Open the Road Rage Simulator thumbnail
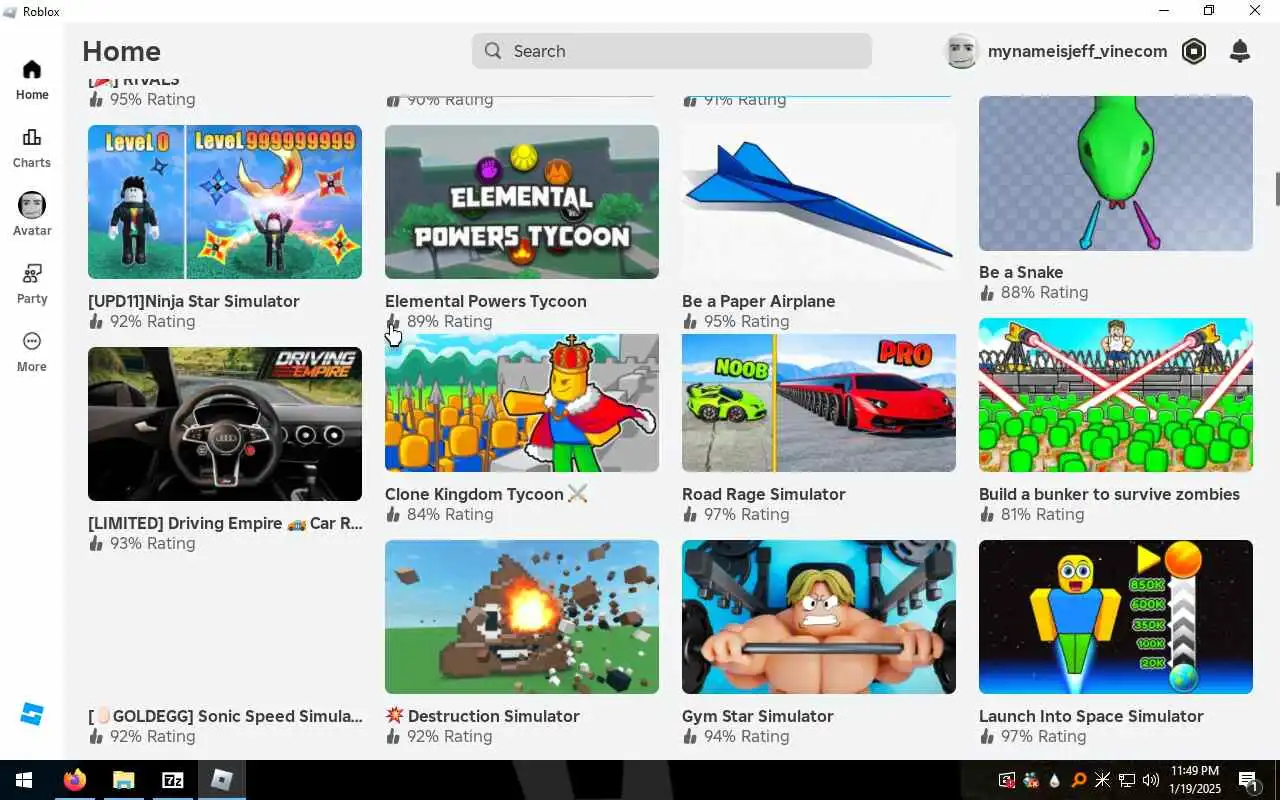 click(x=819, y=403)
